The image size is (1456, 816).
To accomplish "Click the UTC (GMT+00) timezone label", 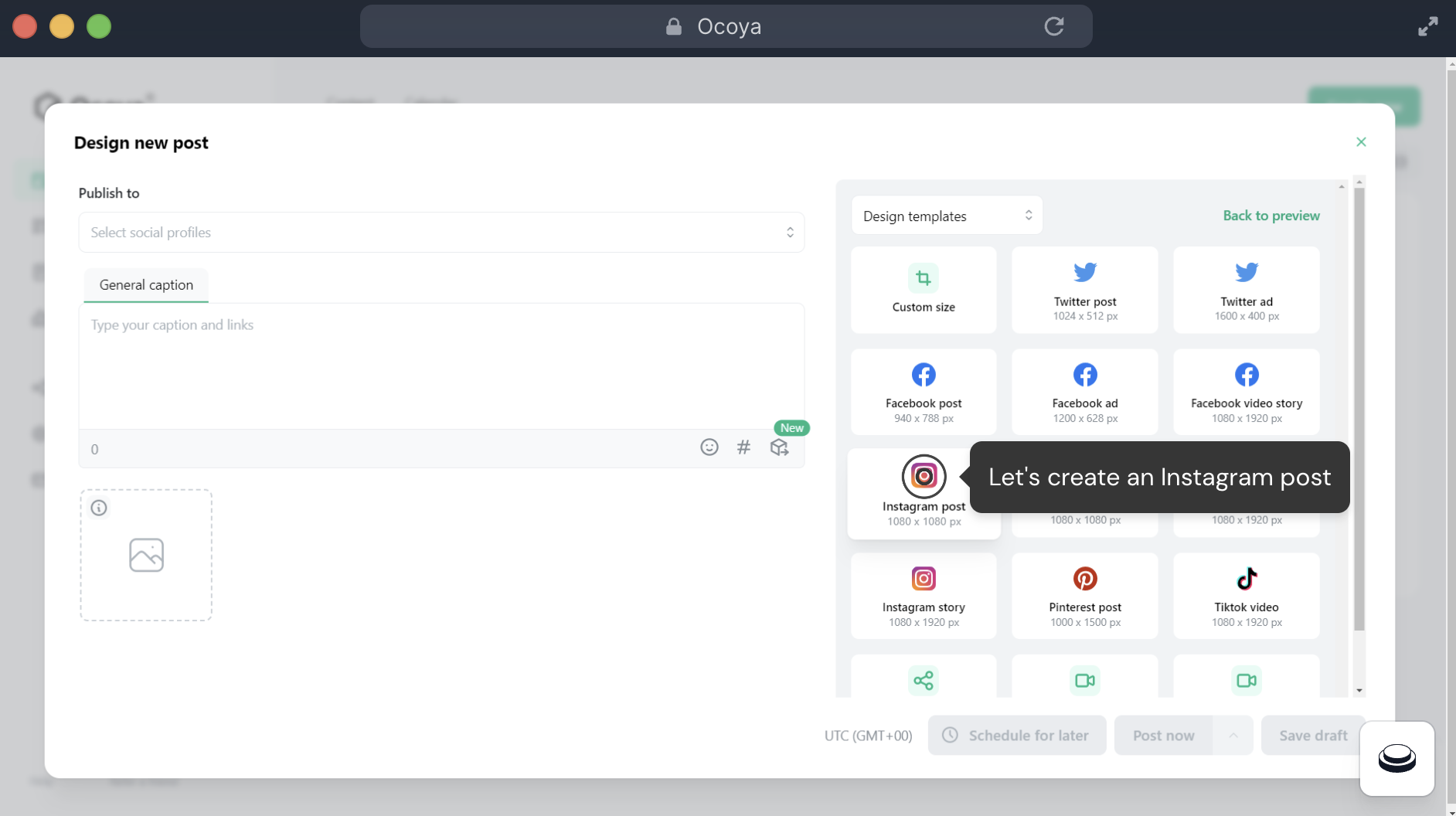I will [868, 736].
